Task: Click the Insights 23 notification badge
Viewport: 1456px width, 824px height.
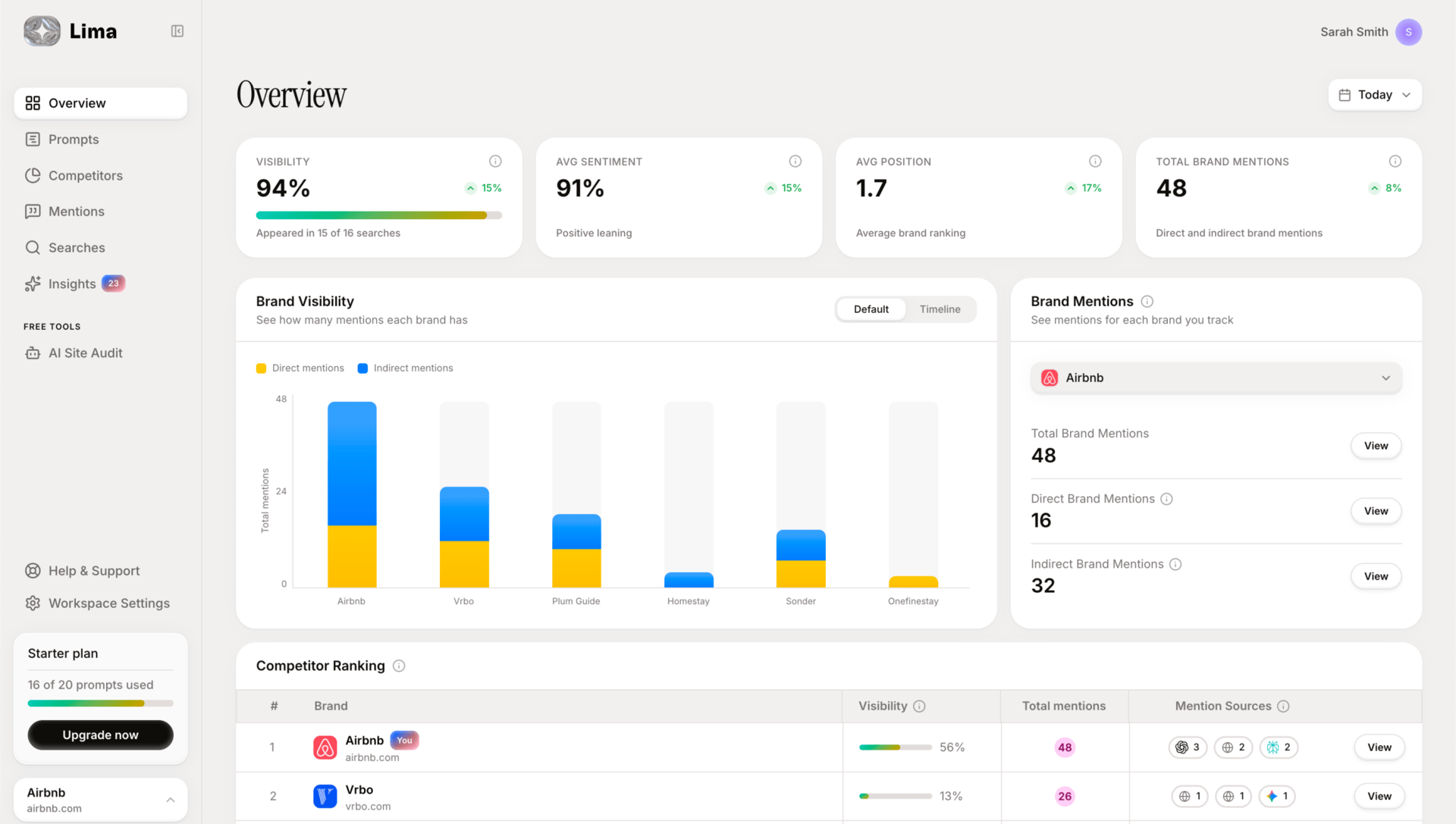Action: 113,284
